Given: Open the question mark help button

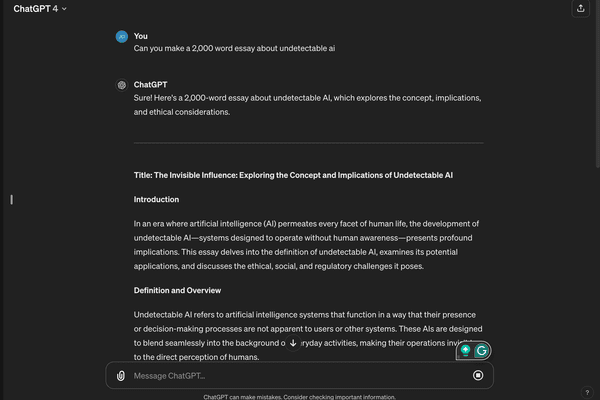Looking at the screenshot, I should tap(587, 391).
